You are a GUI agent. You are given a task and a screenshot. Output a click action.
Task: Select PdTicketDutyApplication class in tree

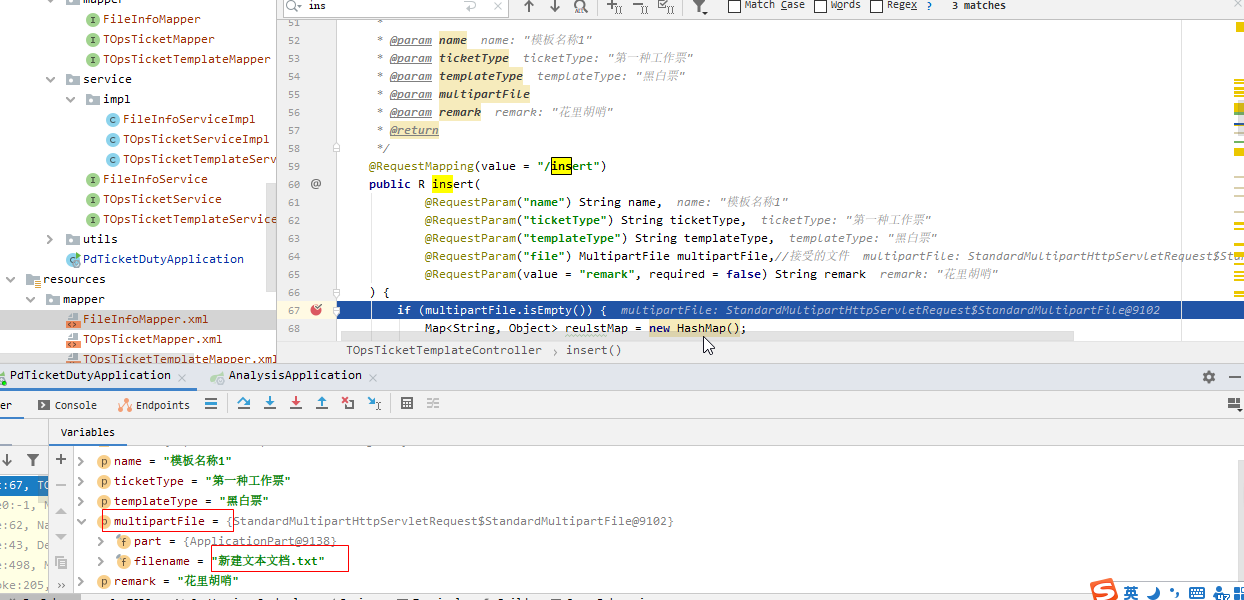pos(163,259)
